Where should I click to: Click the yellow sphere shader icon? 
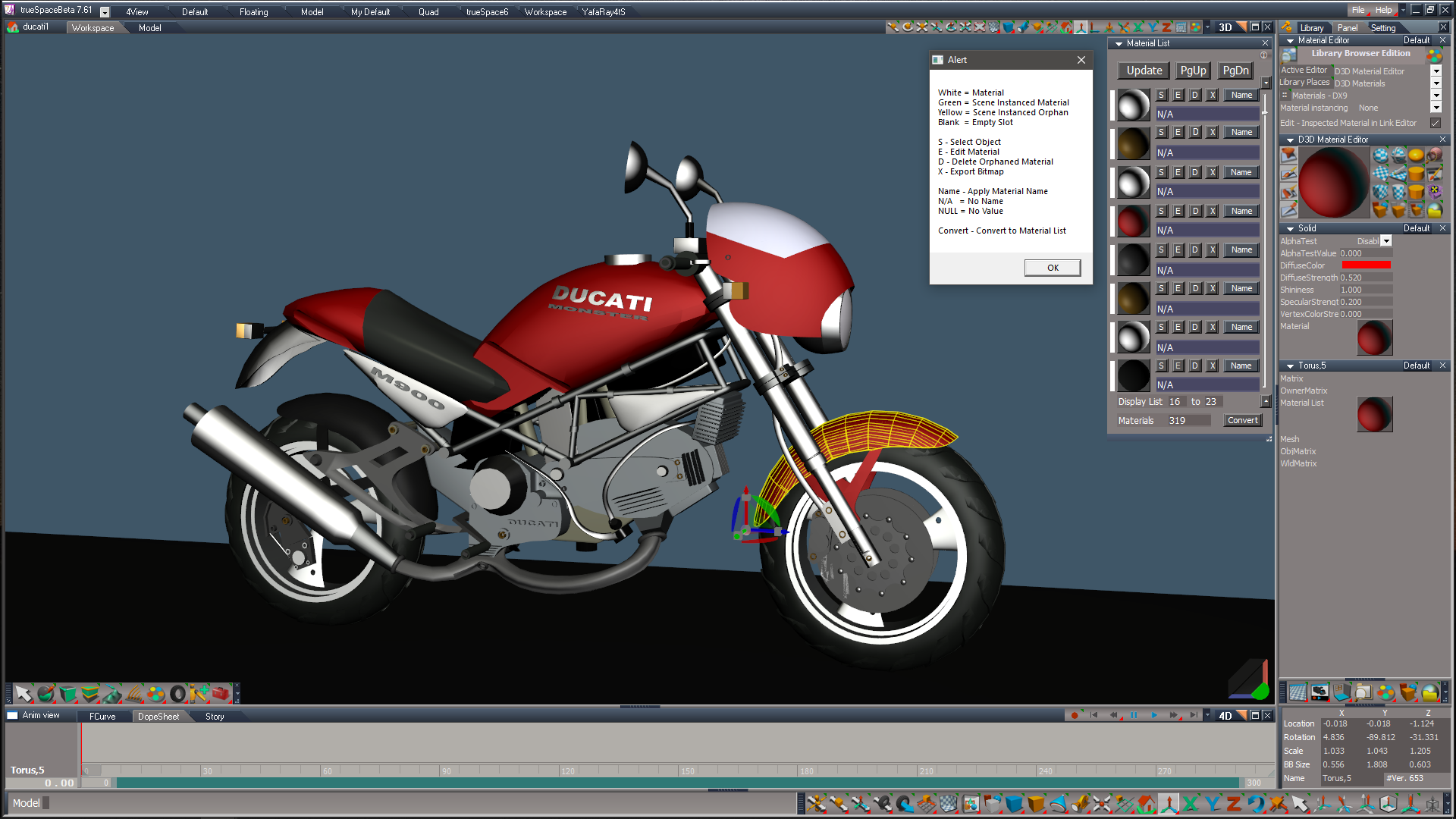click(1416, 155)
